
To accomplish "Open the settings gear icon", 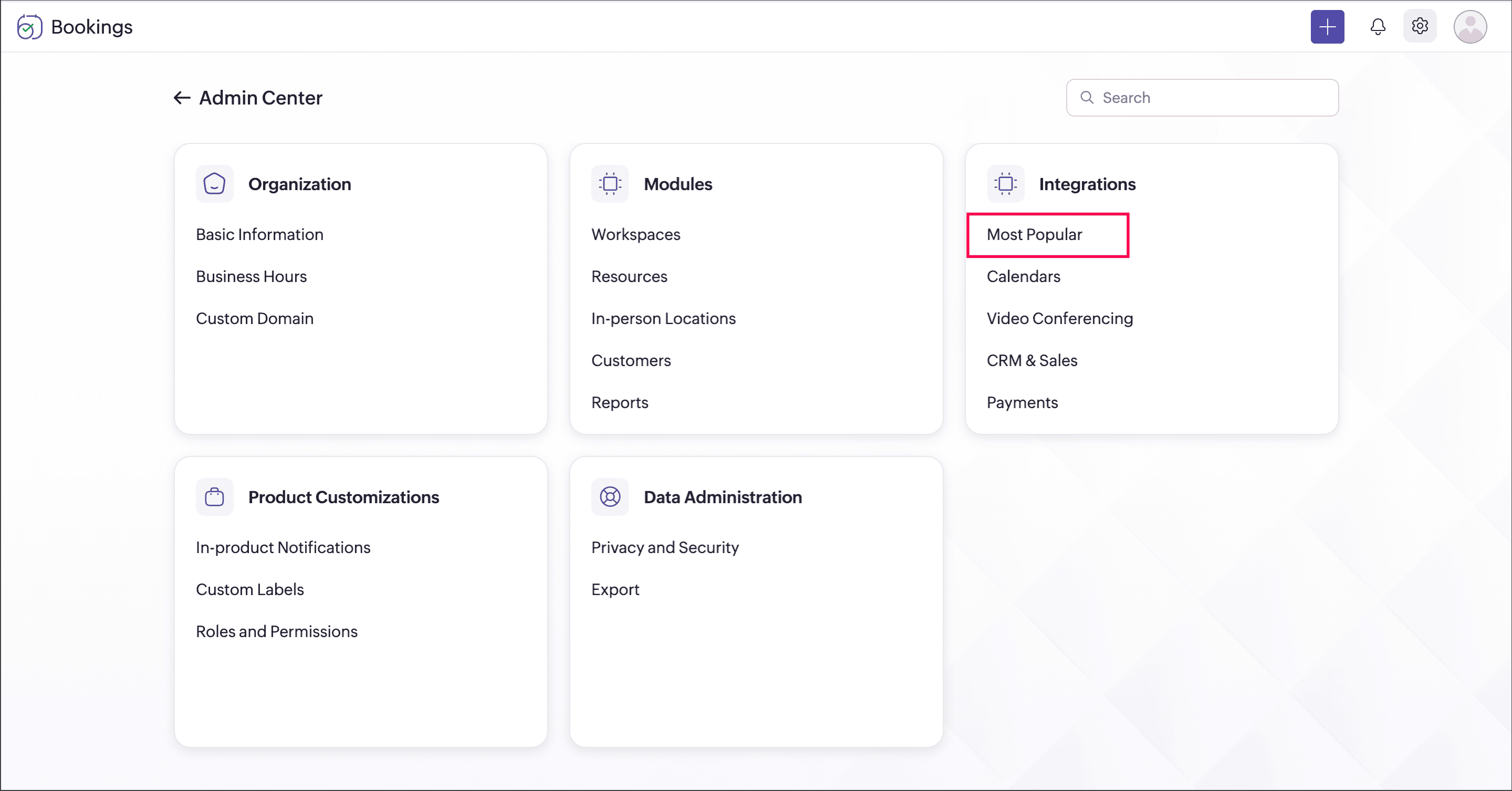I will (x=1419, y=26).
